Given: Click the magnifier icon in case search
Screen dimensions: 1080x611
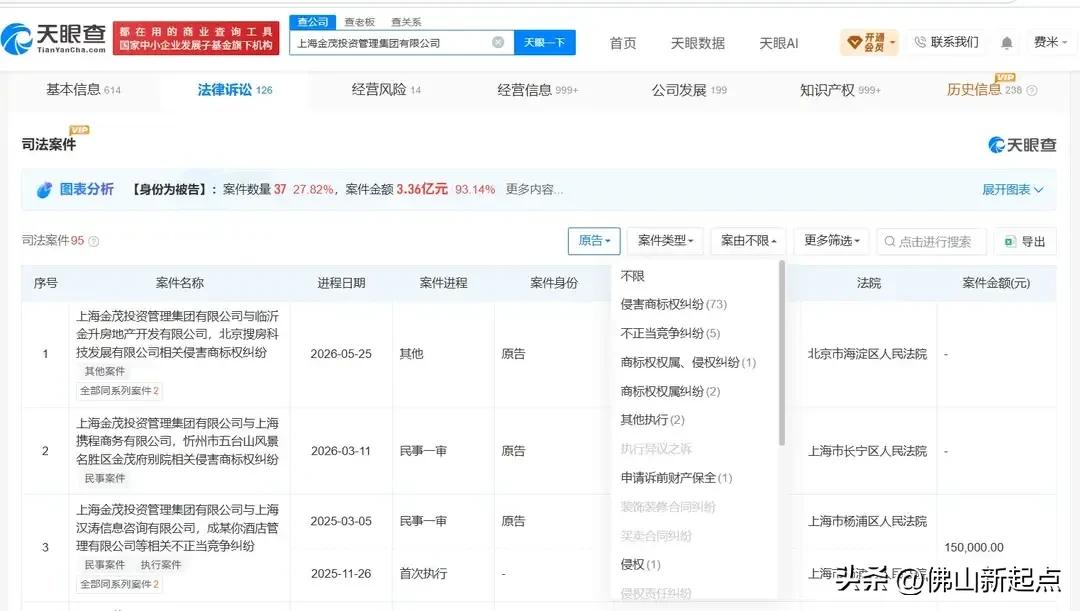Looking at the screenshot, I should coord(890,241).
